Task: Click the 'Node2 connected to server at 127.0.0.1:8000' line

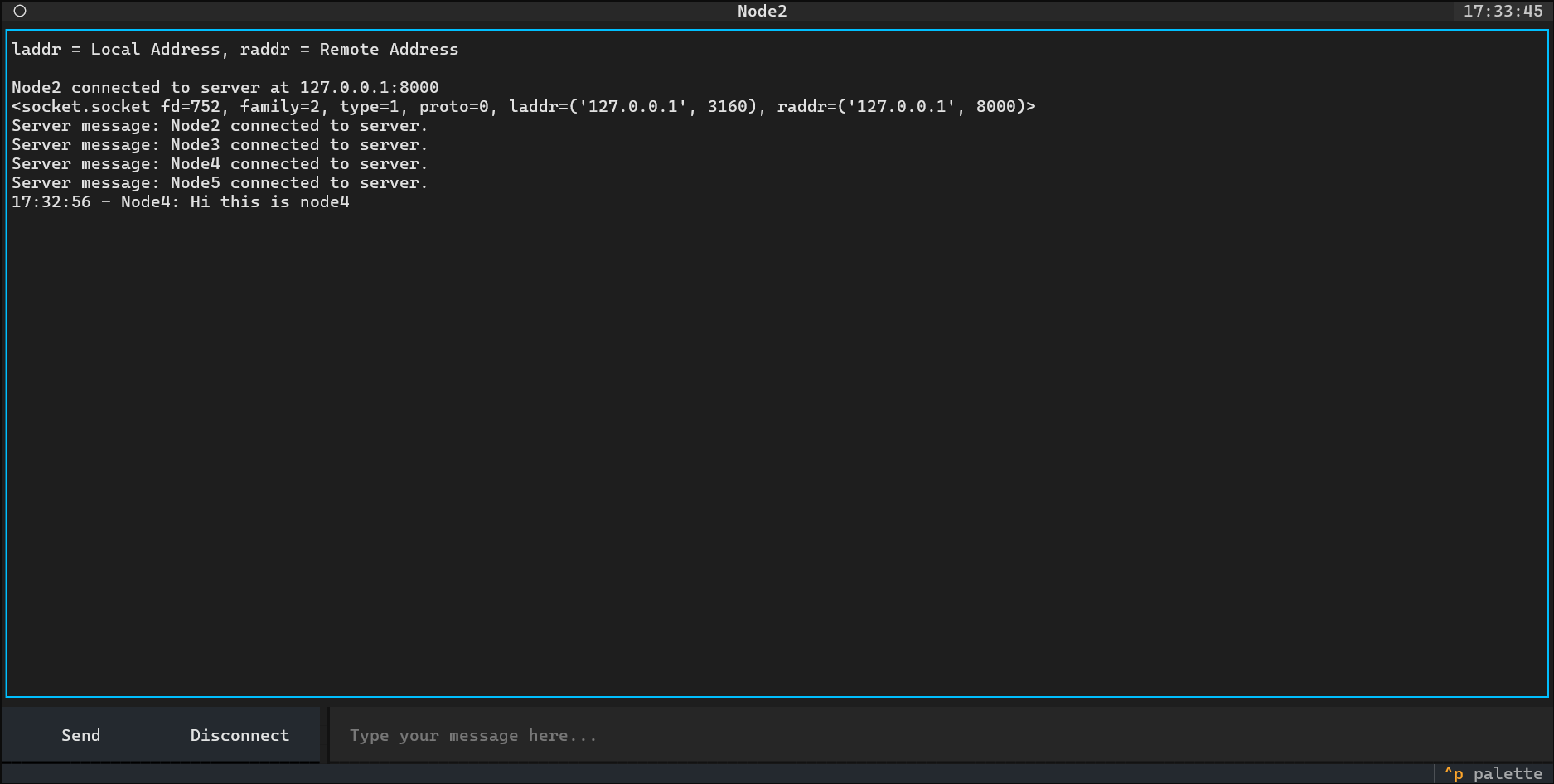Action: 225,87
